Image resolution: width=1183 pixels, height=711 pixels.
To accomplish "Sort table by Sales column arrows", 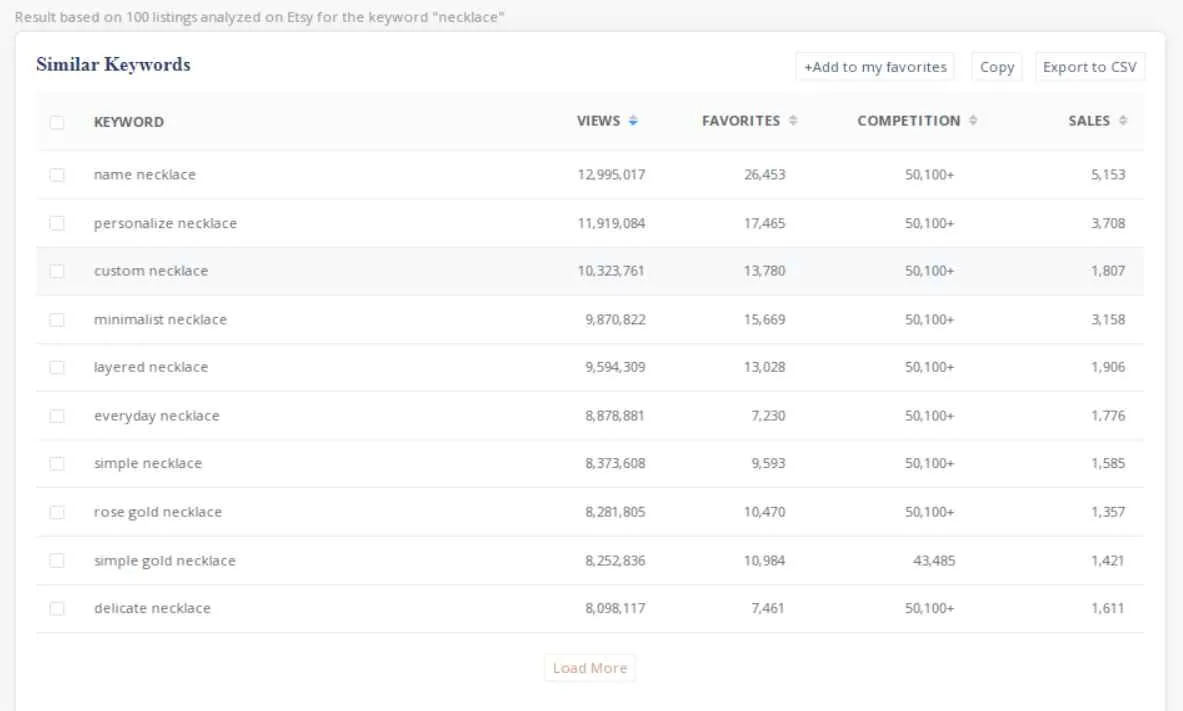I will (x=1123, y=121).
